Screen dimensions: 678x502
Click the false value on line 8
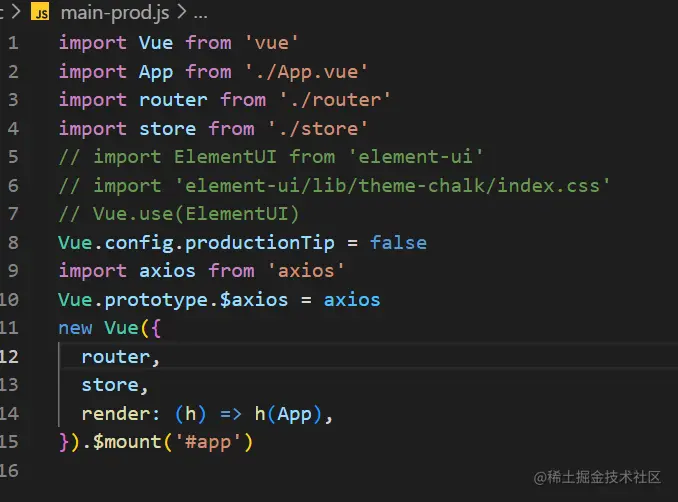point(398,243)
